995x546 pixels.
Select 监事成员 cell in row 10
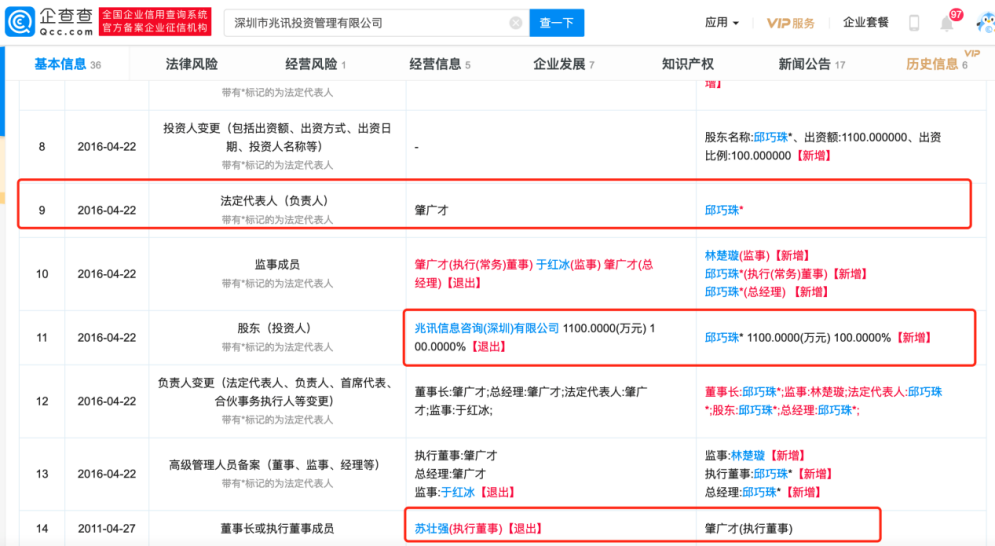277,274
